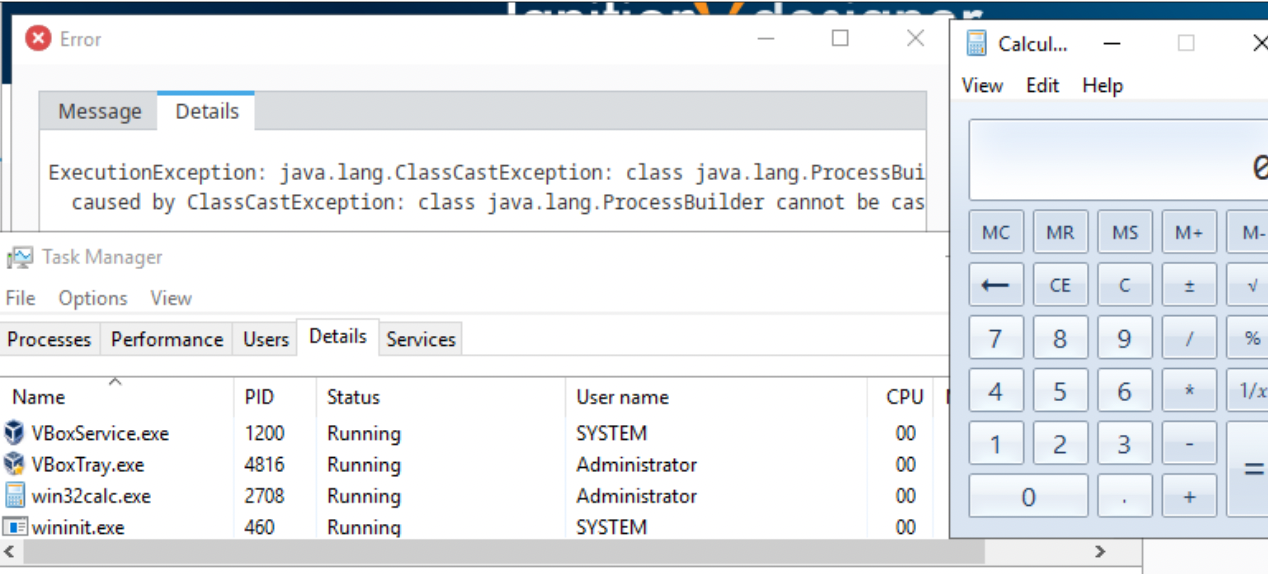This screenshot has width=1268, height=574.
Task: Click the Calculator title bar icon
Action: tap(976, 44)
